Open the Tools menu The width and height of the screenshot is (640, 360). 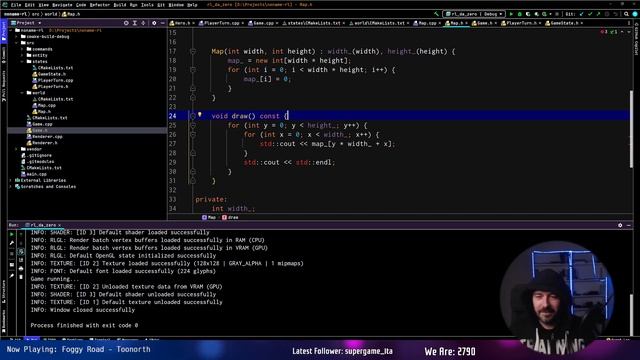(x=147, y=5)
